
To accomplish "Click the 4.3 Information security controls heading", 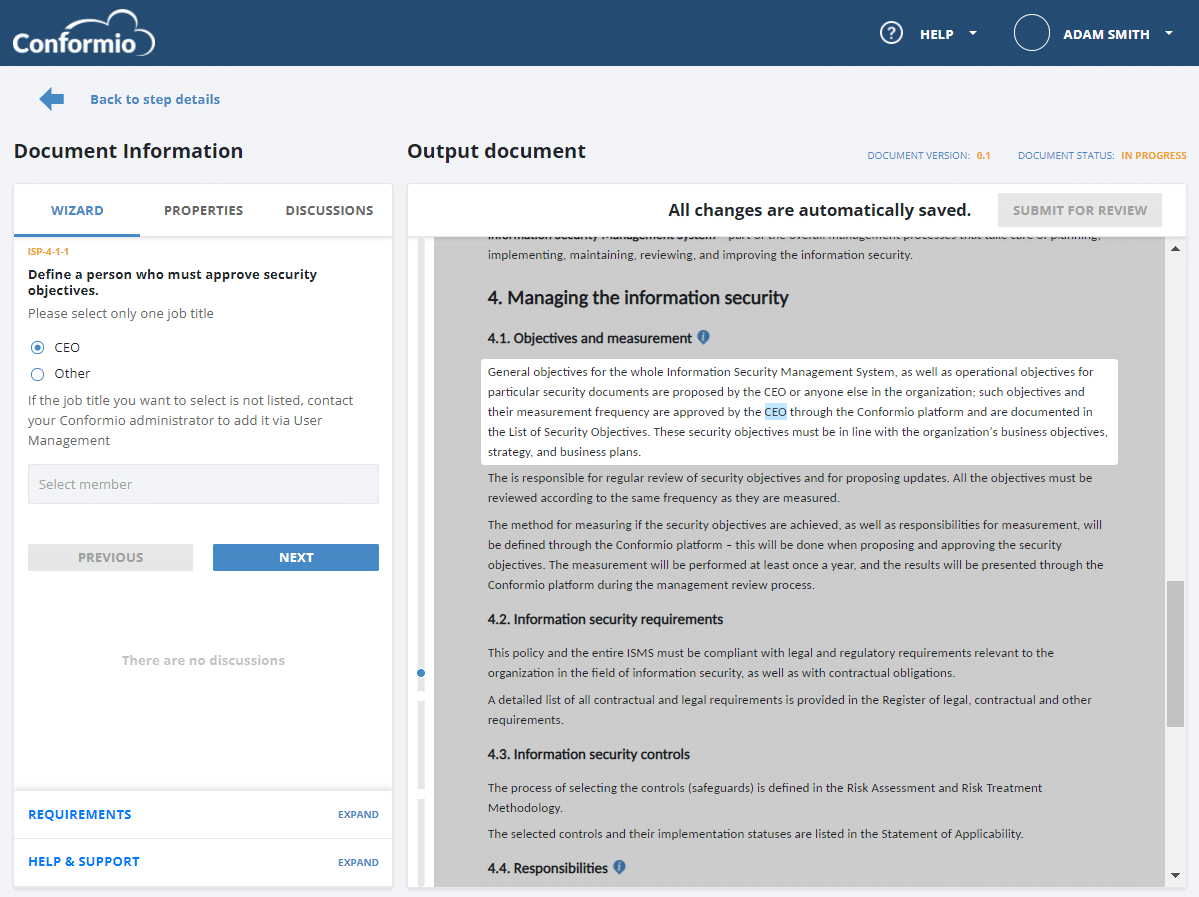I will (589, 755).
